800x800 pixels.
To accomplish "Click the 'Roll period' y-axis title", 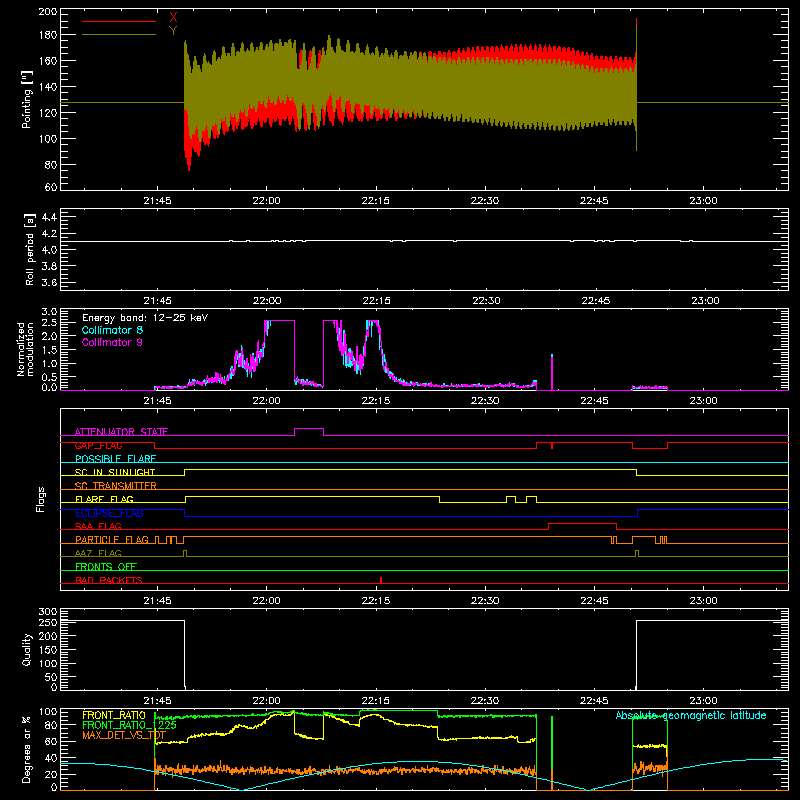I will click(29, 250).
